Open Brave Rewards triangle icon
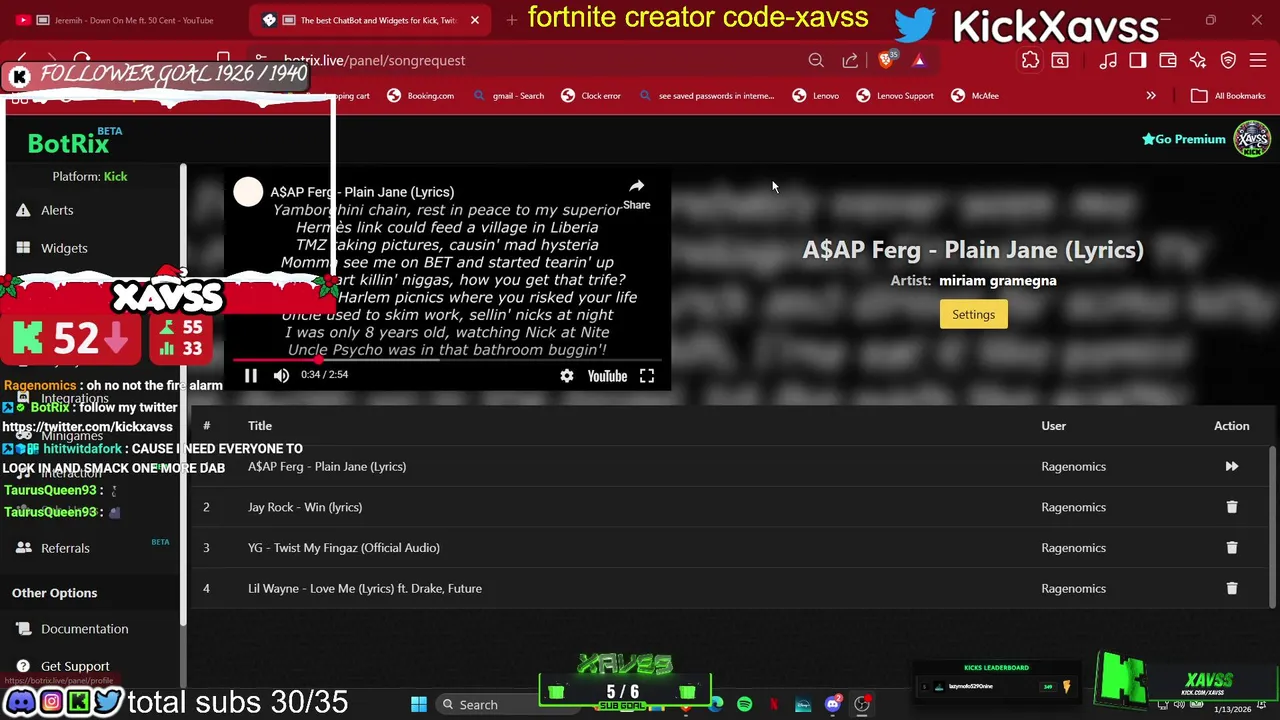Screen dimensions: 1280x720 click(919, 61)
